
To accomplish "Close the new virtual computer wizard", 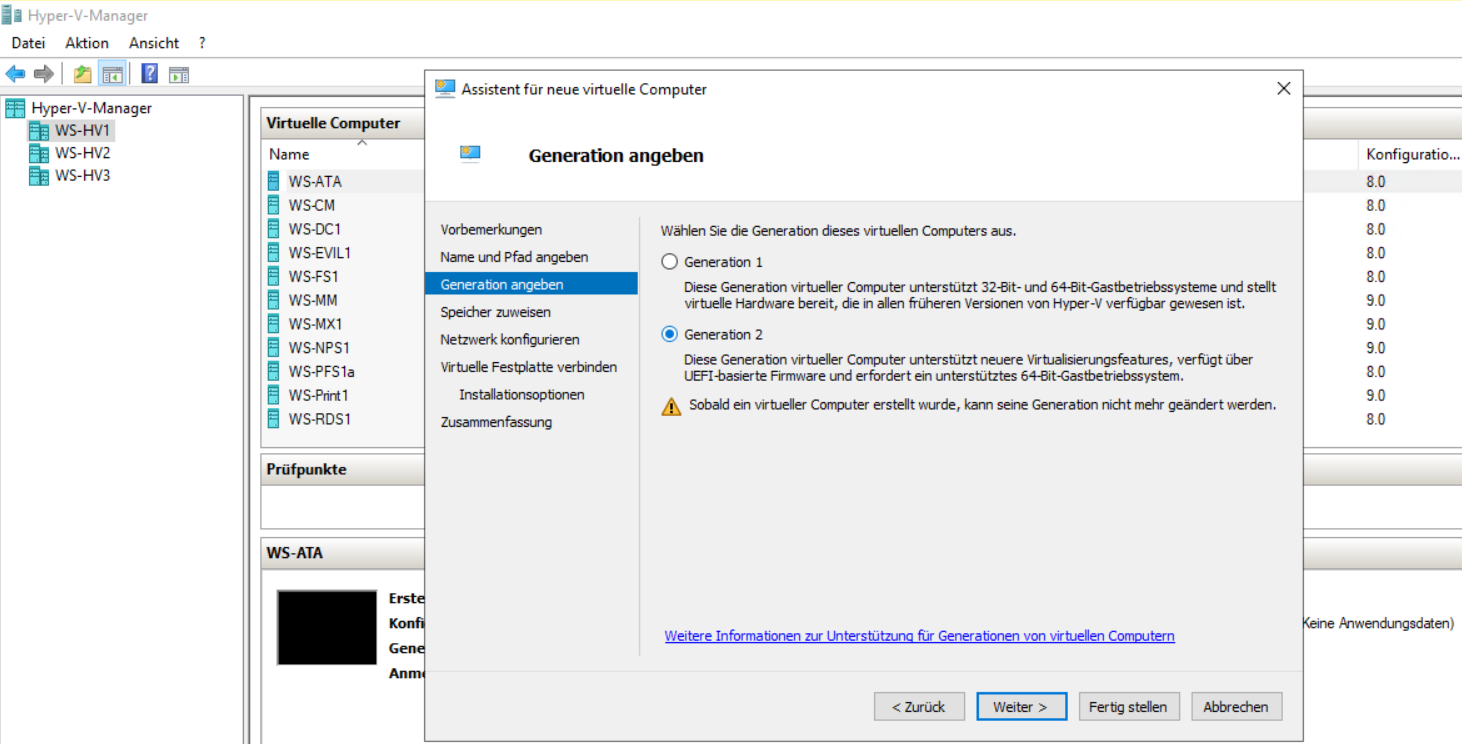I will coord(1284,89).
